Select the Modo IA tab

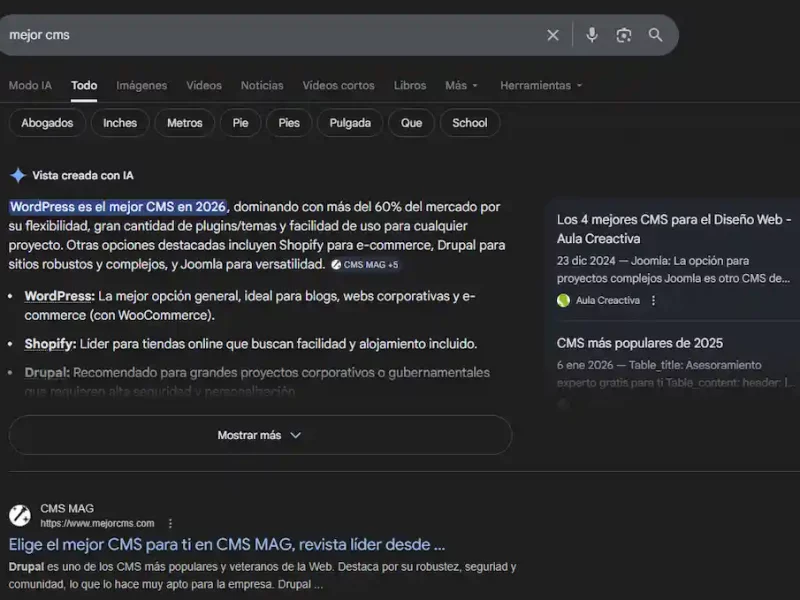coord(30,85)
